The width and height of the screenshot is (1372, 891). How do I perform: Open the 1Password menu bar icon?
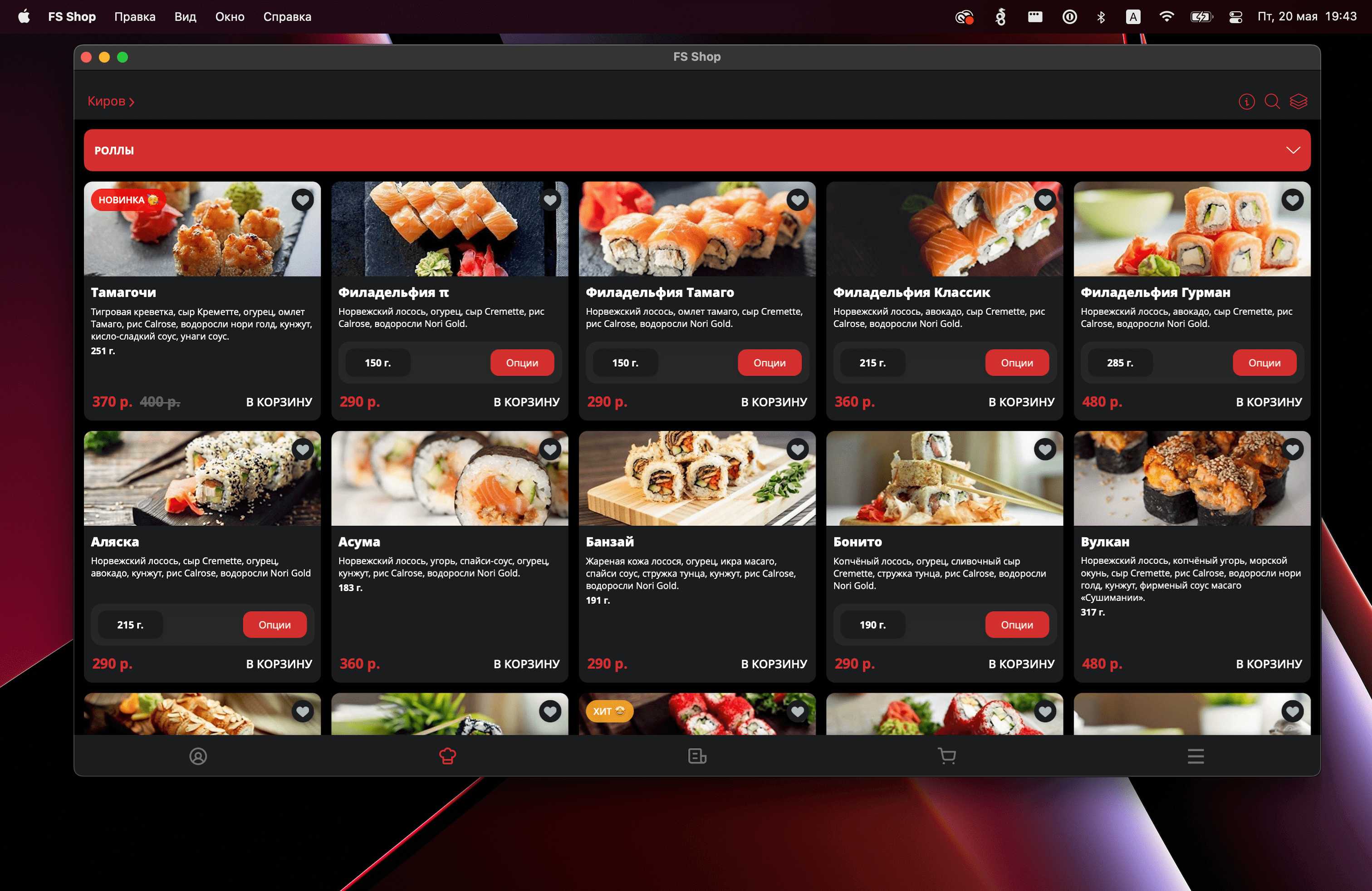[x=1069, y=17]
